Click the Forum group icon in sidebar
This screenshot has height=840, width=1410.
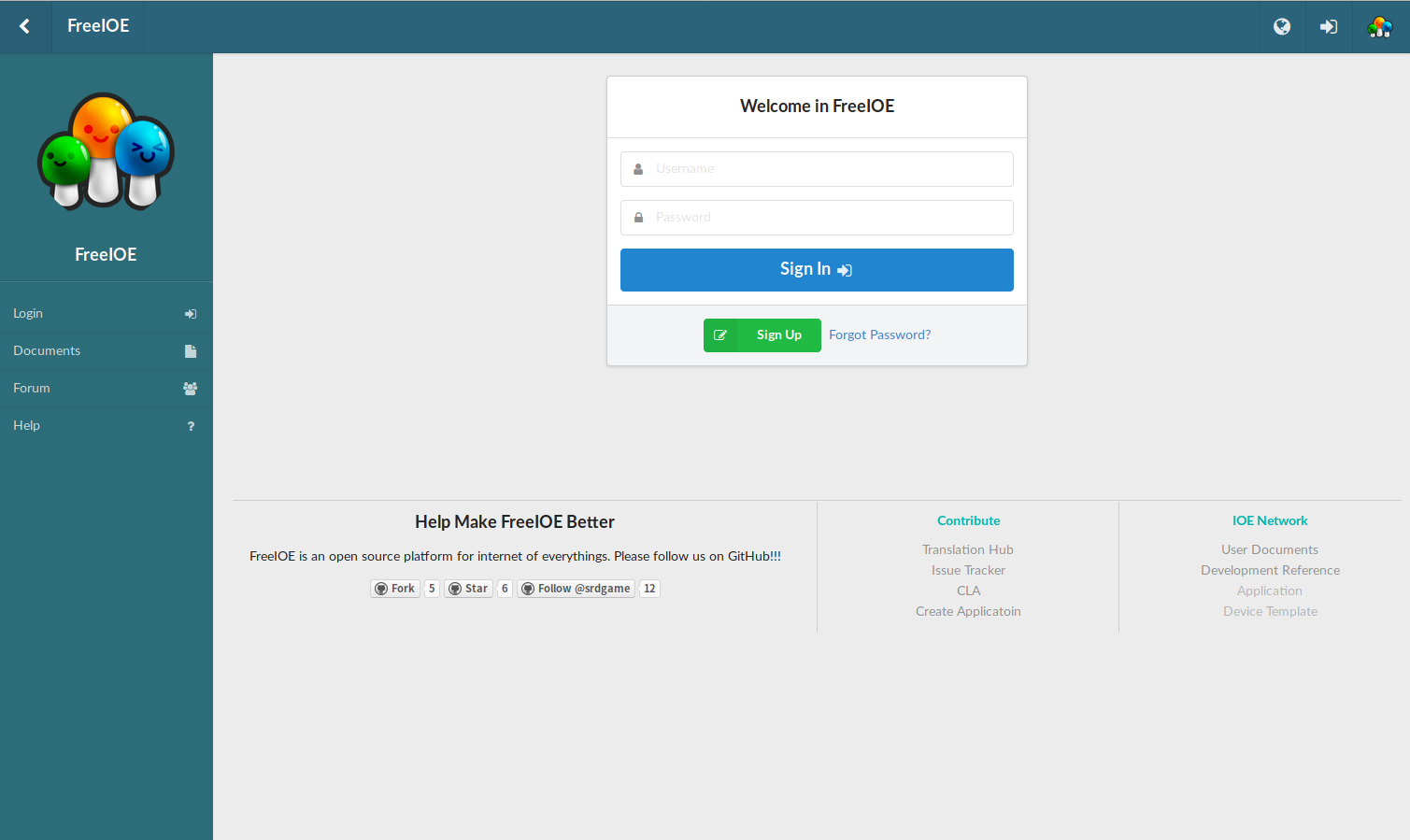(x=190, y=389)
